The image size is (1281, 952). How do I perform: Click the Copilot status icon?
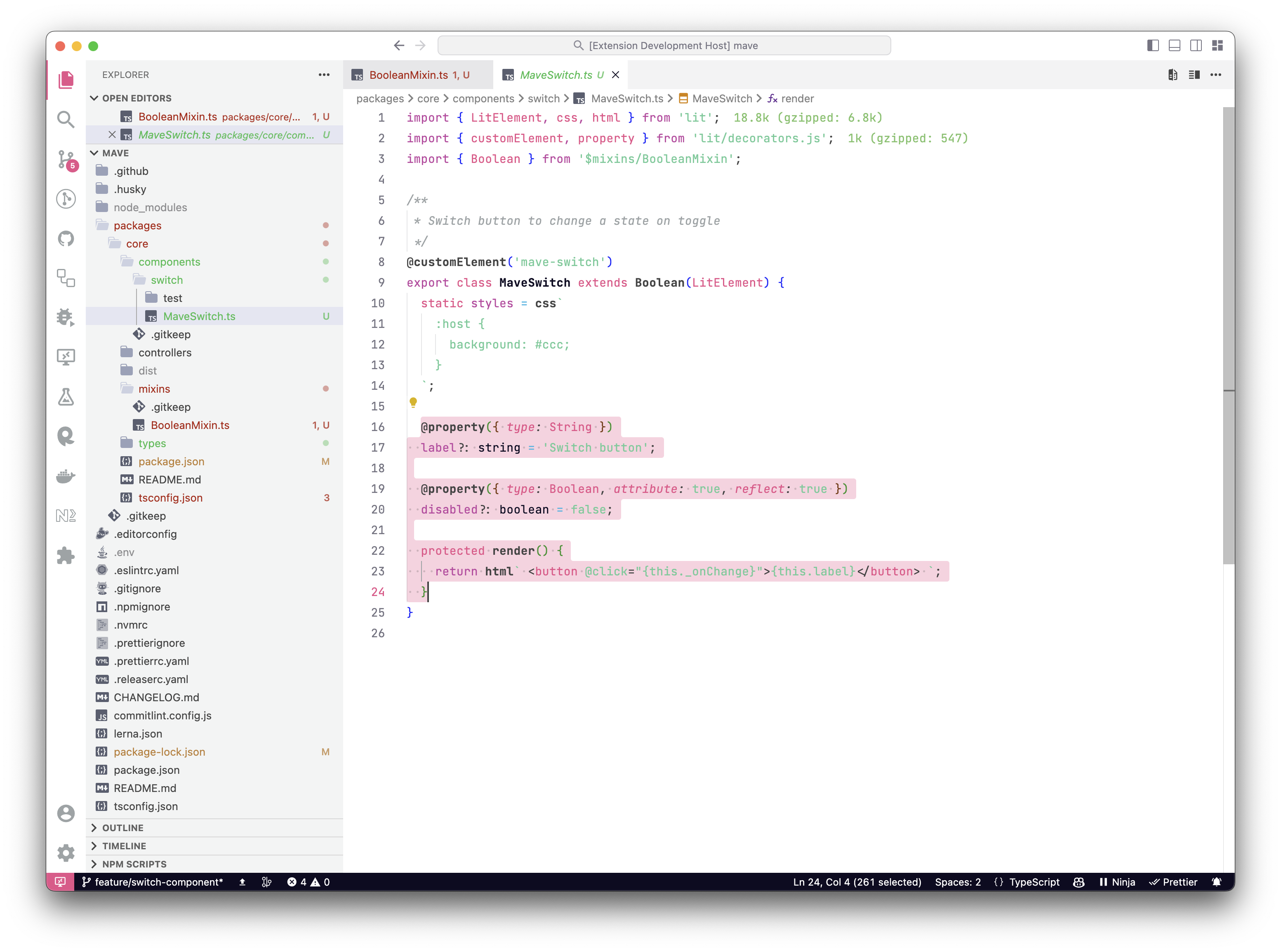pyautogui.click(x=1079, y=882)
